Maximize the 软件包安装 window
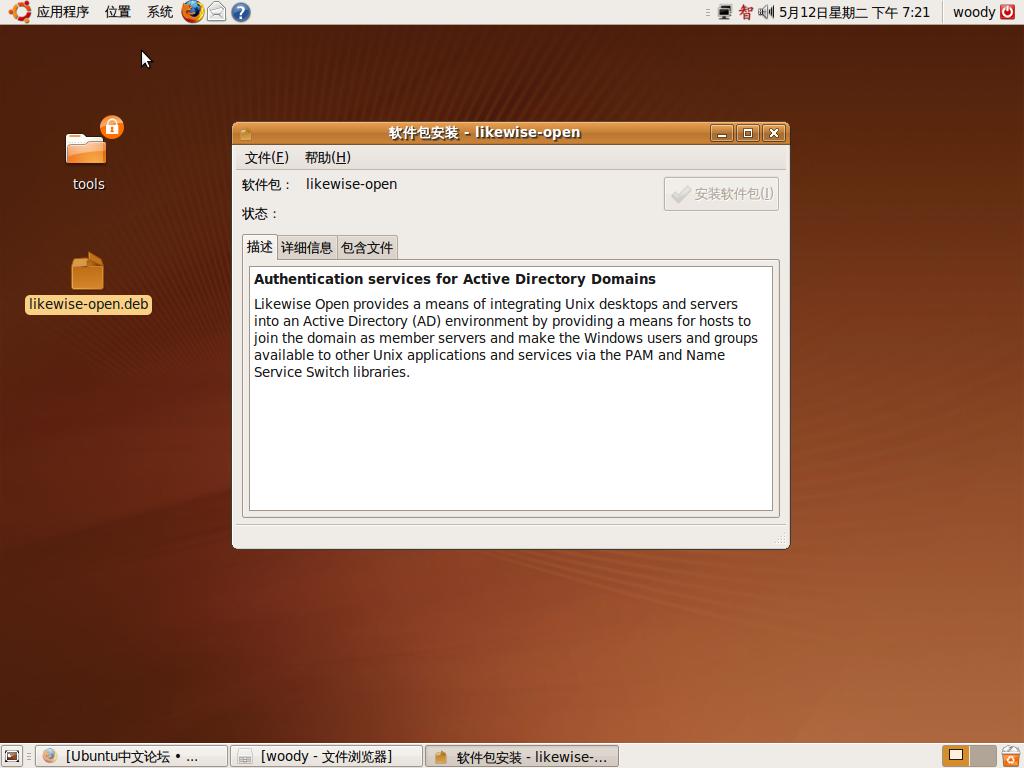This screenshot has width=1024, height=768. click(x=748, y=133)
